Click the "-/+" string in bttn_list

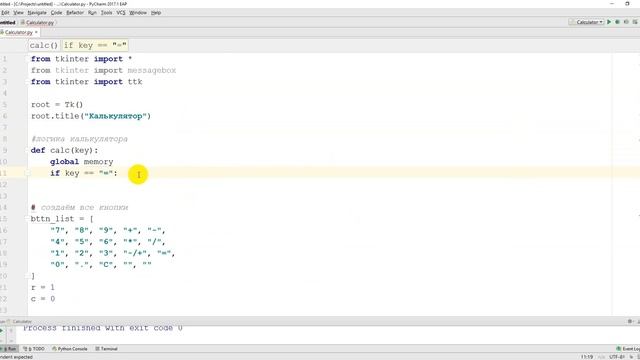point(135,253)
